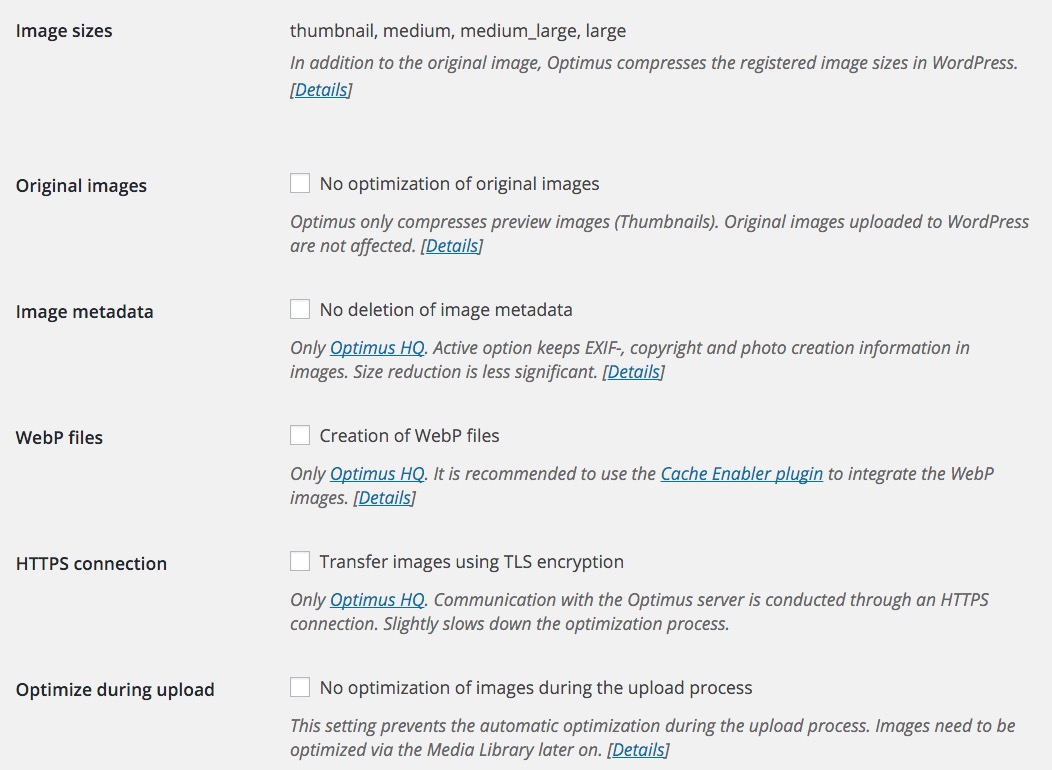Click the Creation of WebP files label

[x=409, y=436]
